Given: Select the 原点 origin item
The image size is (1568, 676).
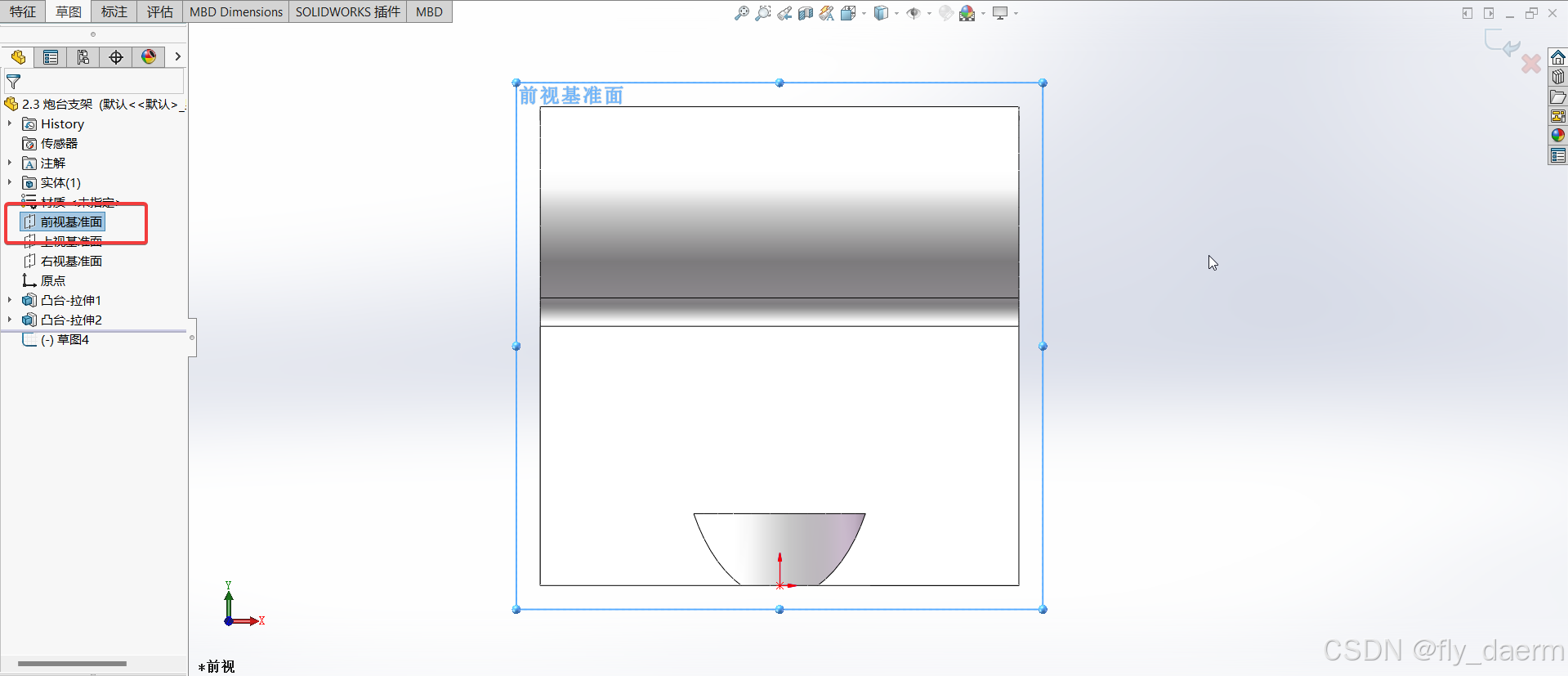Looking at the screenshot, I should [44, 280].
